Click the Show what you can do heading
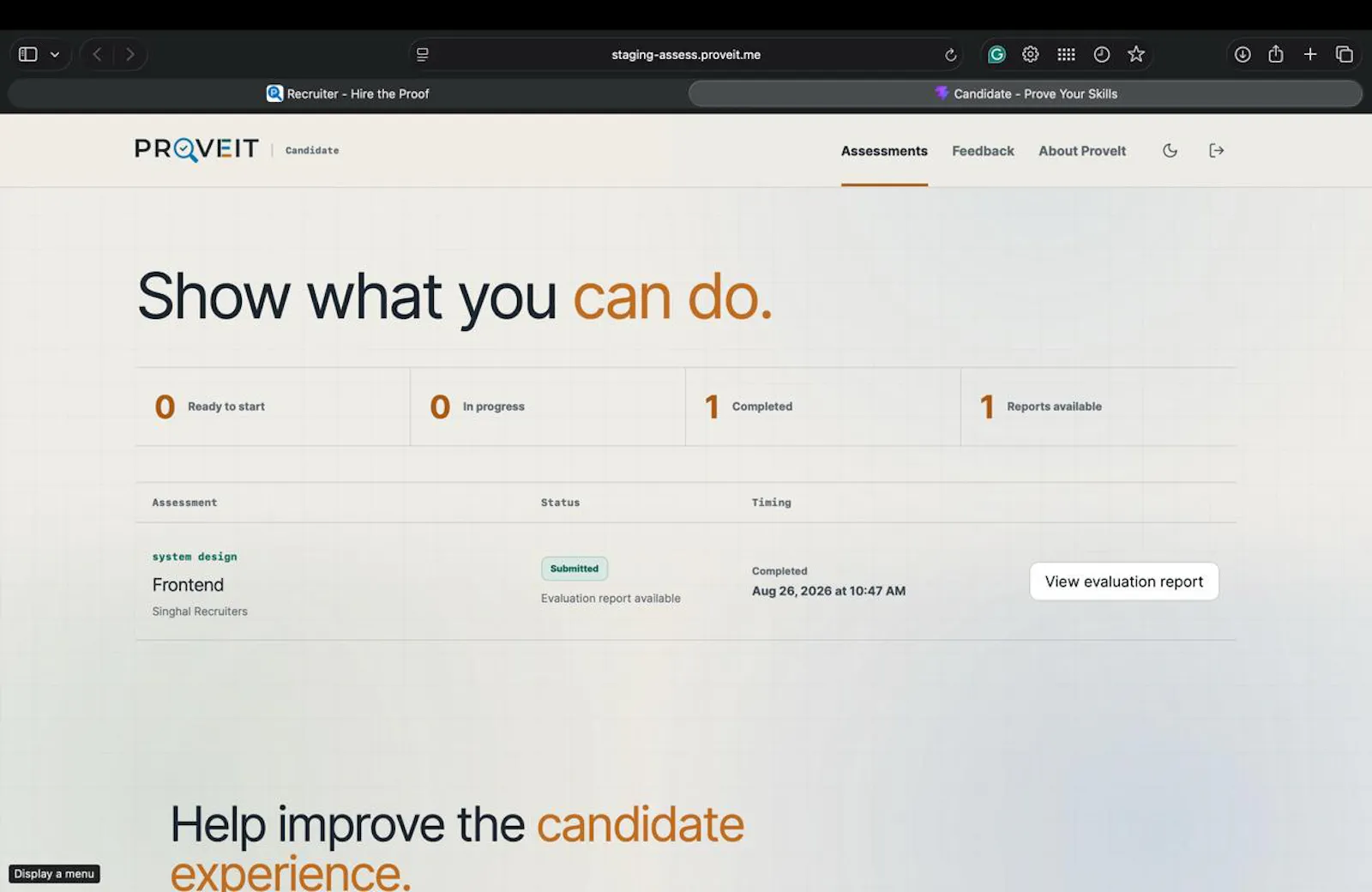Image resolution: width=1372 pixels, height=892 pixels. (x=454, y=297)
